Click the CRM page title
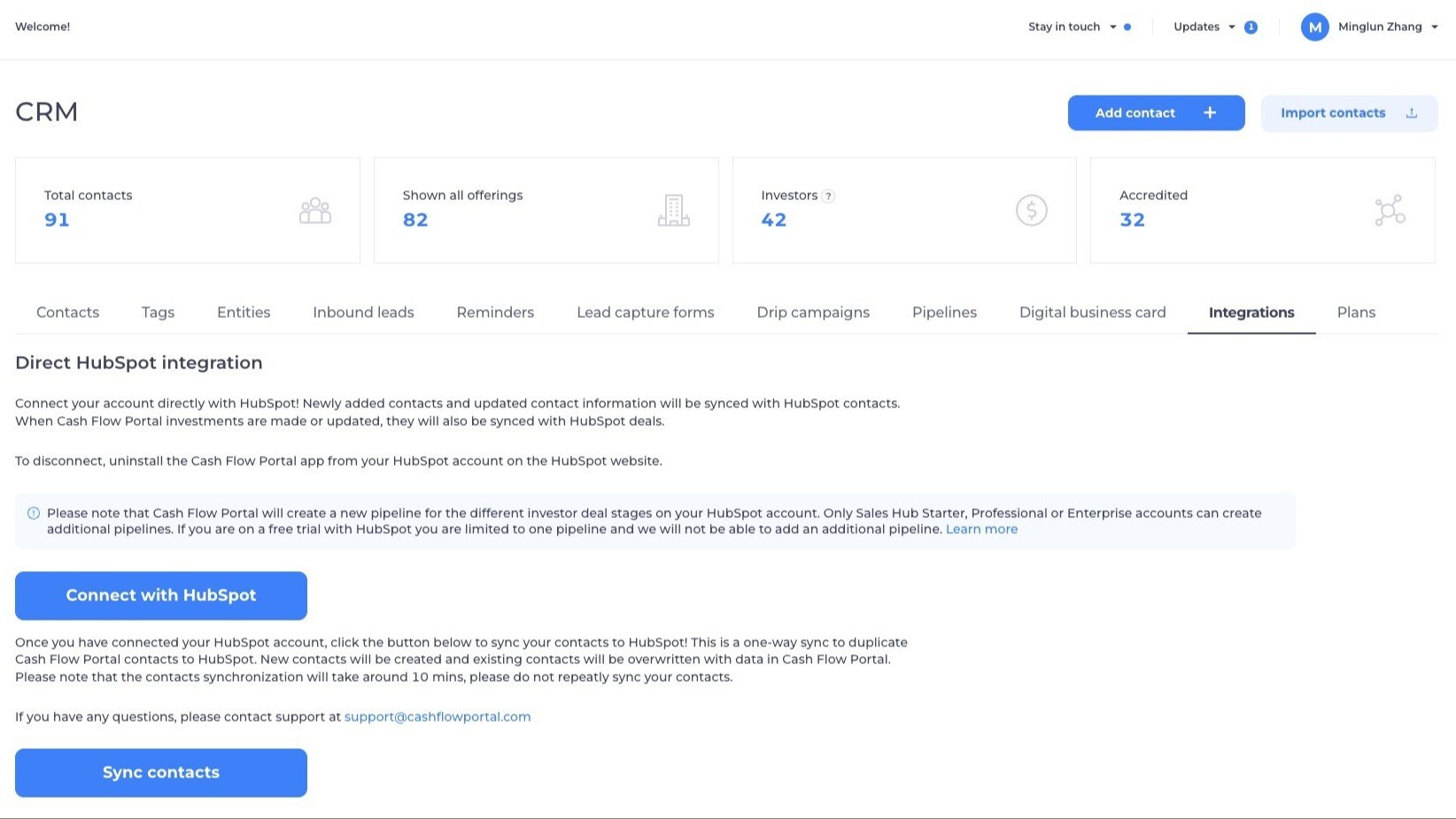Viewport: 1456px width, 819px height. (x=47, y=112)
